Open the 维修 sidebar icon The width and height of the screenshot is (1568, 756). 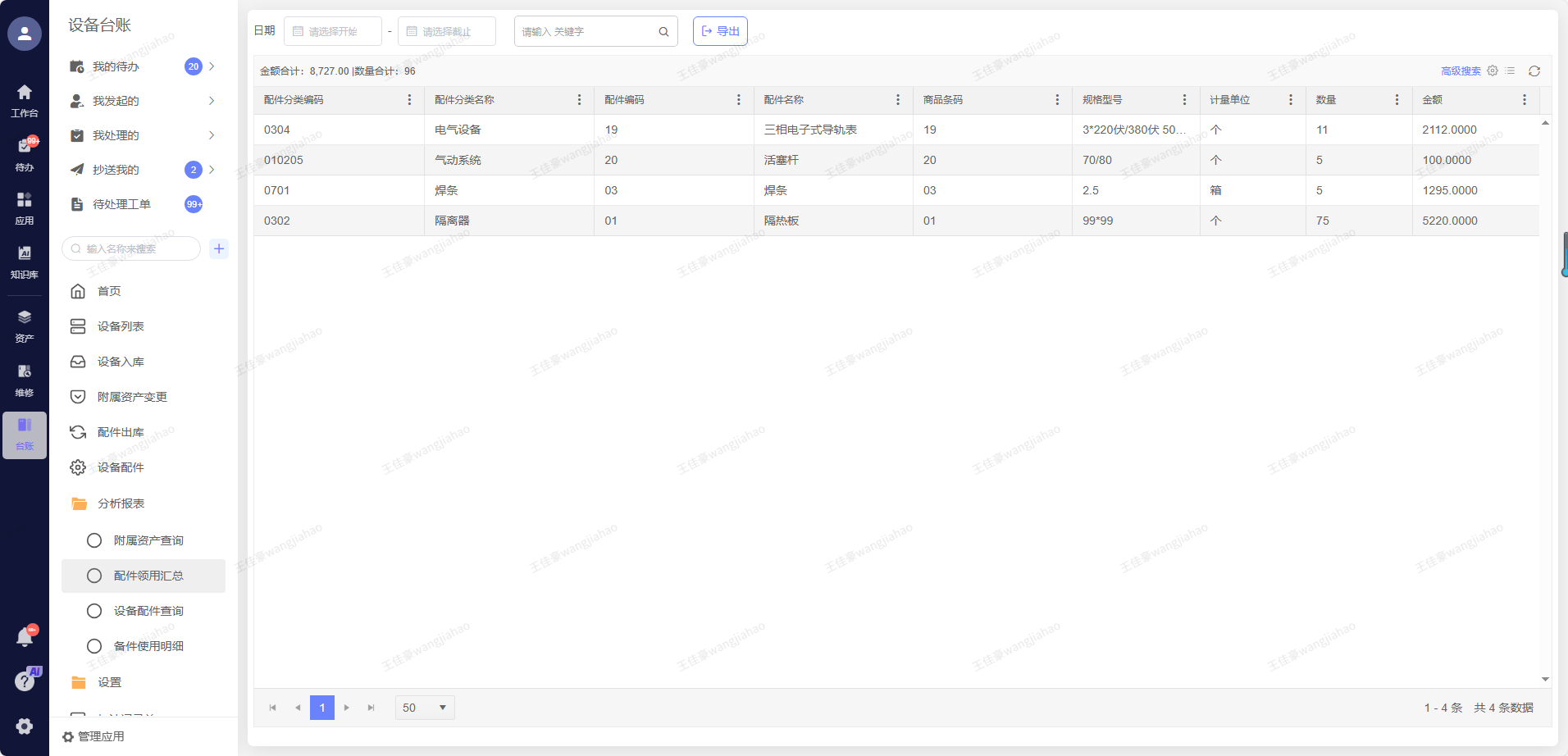pyautogui.click(x=25, y=379)
